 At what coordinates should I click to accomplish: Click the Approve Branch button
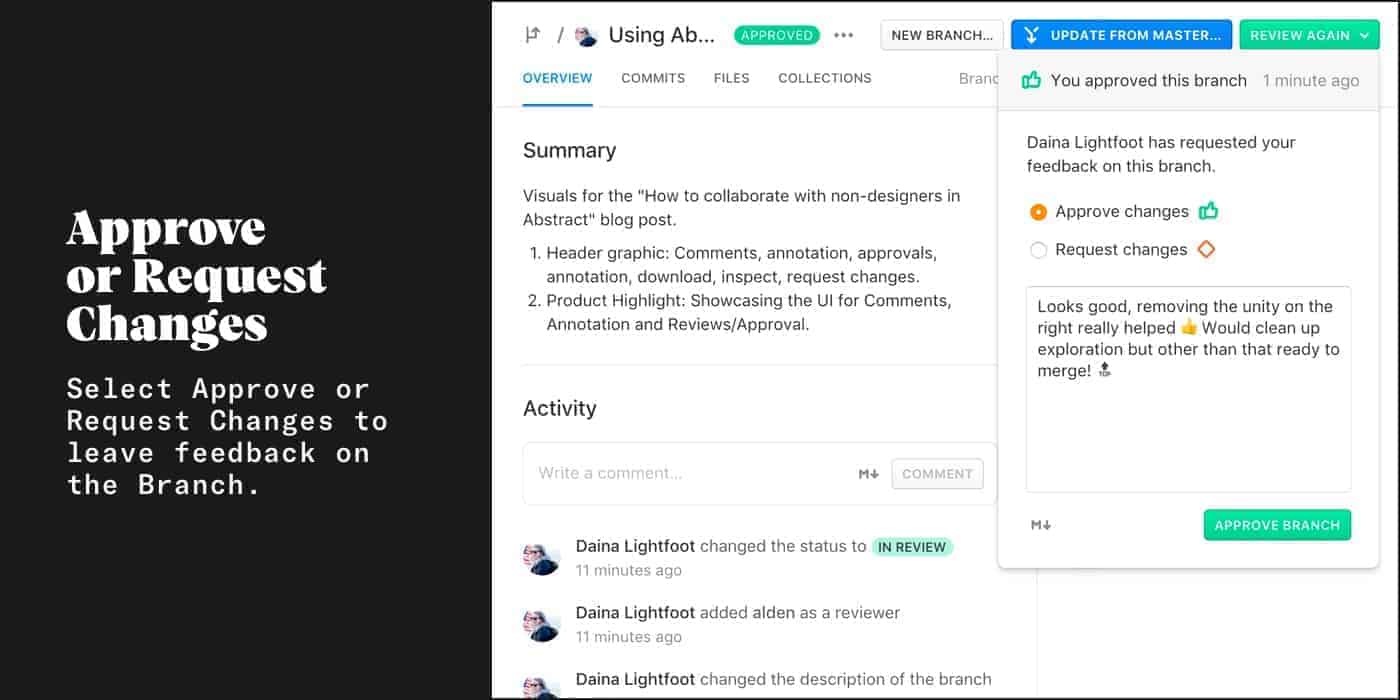1277,525
